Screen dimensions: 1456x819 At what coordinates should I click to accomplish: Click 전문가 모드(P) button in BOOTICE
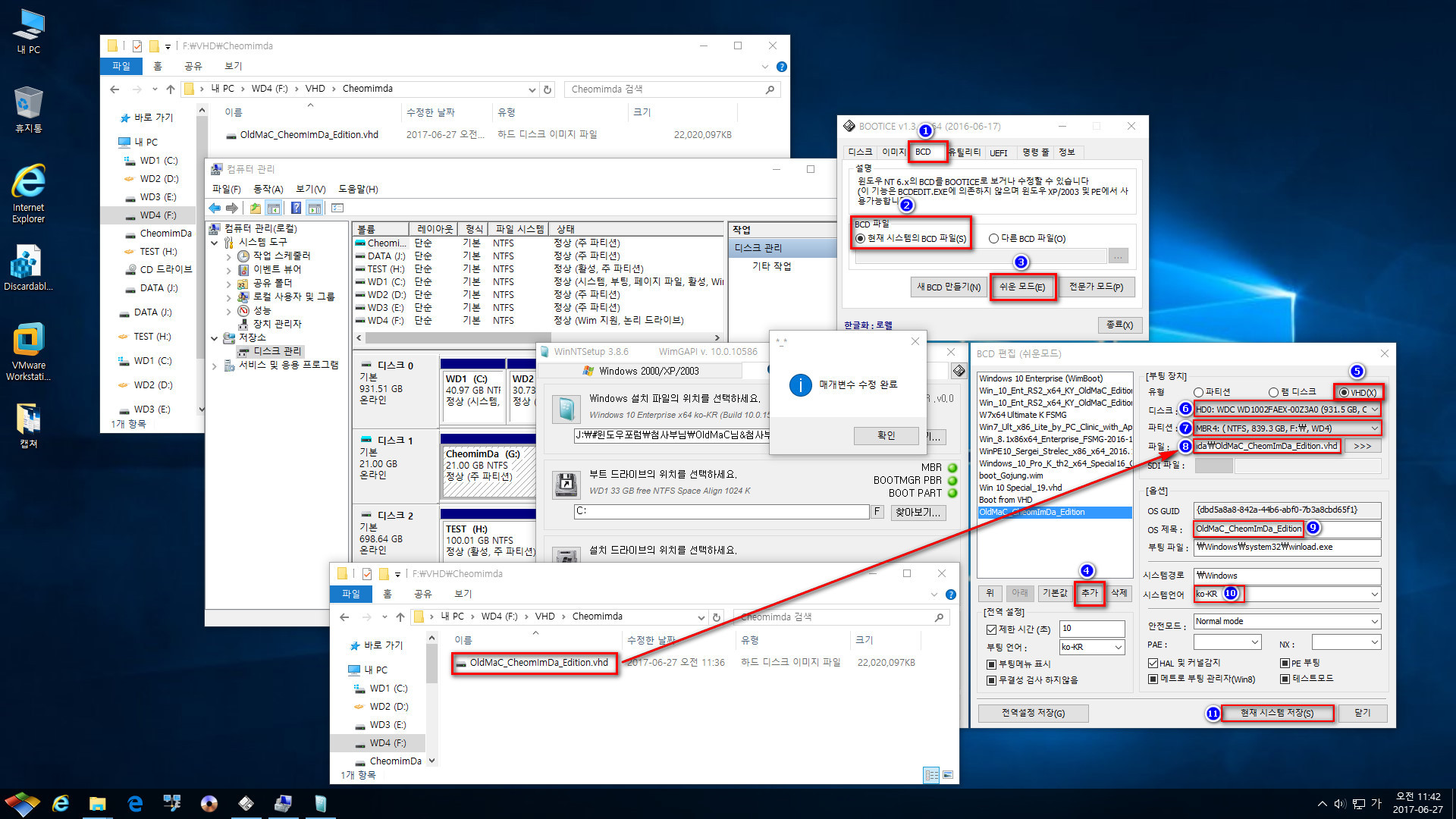[x=1096, y=287]
